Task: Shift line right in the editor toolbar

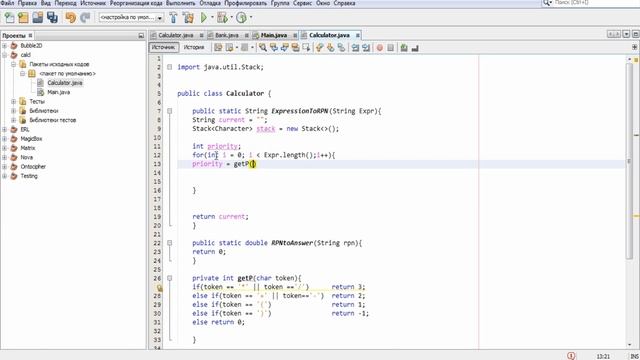Action: [x=366, y=48]
